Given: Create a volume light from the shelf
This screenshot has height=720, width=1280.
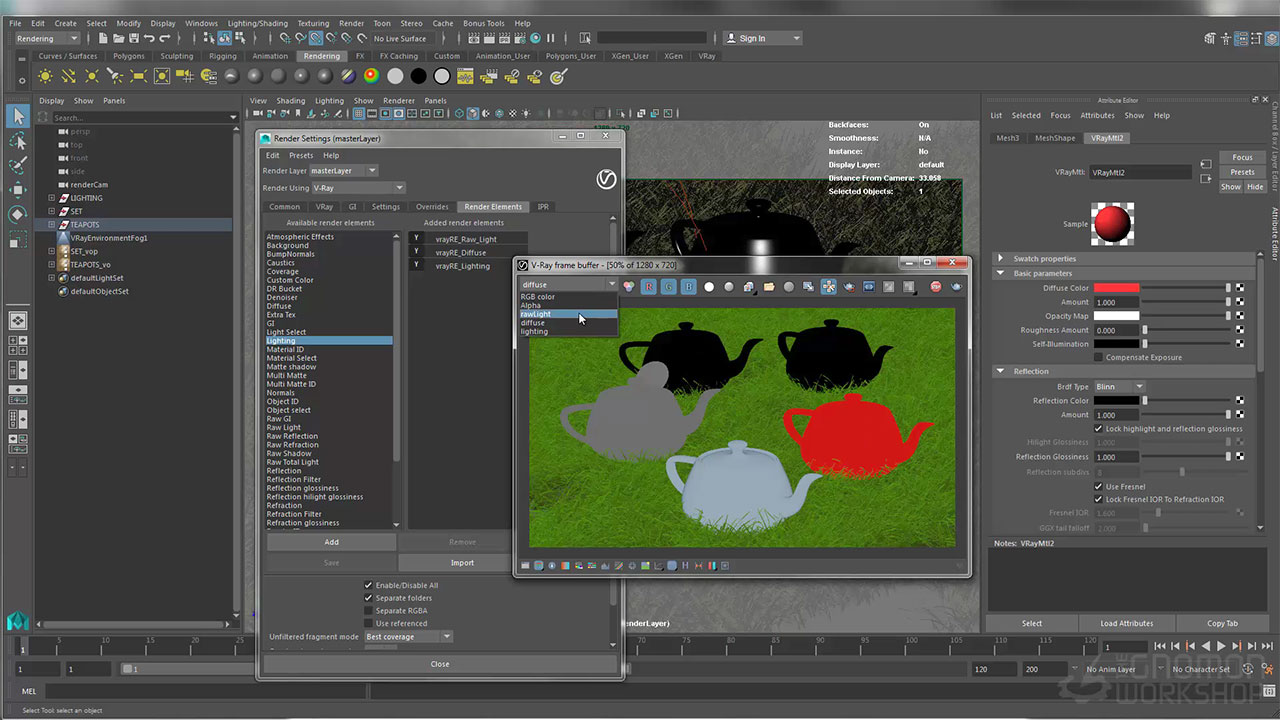Looking at the screenshot, I should tap(161, 76).
